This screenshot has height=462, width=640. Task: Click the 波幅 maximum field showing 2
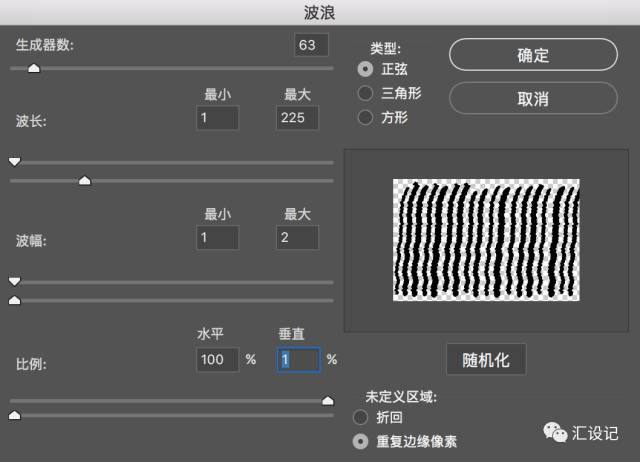pyautogui.click(x=297, y=238)
